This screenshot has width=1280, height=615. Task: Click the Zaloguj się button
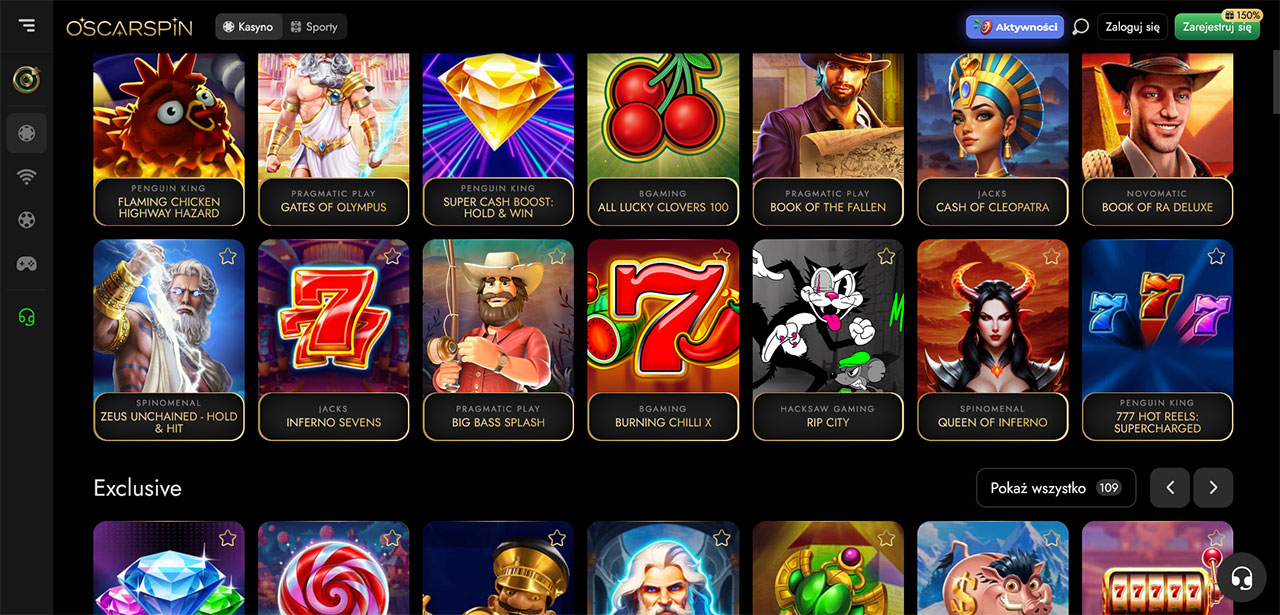1133,27
